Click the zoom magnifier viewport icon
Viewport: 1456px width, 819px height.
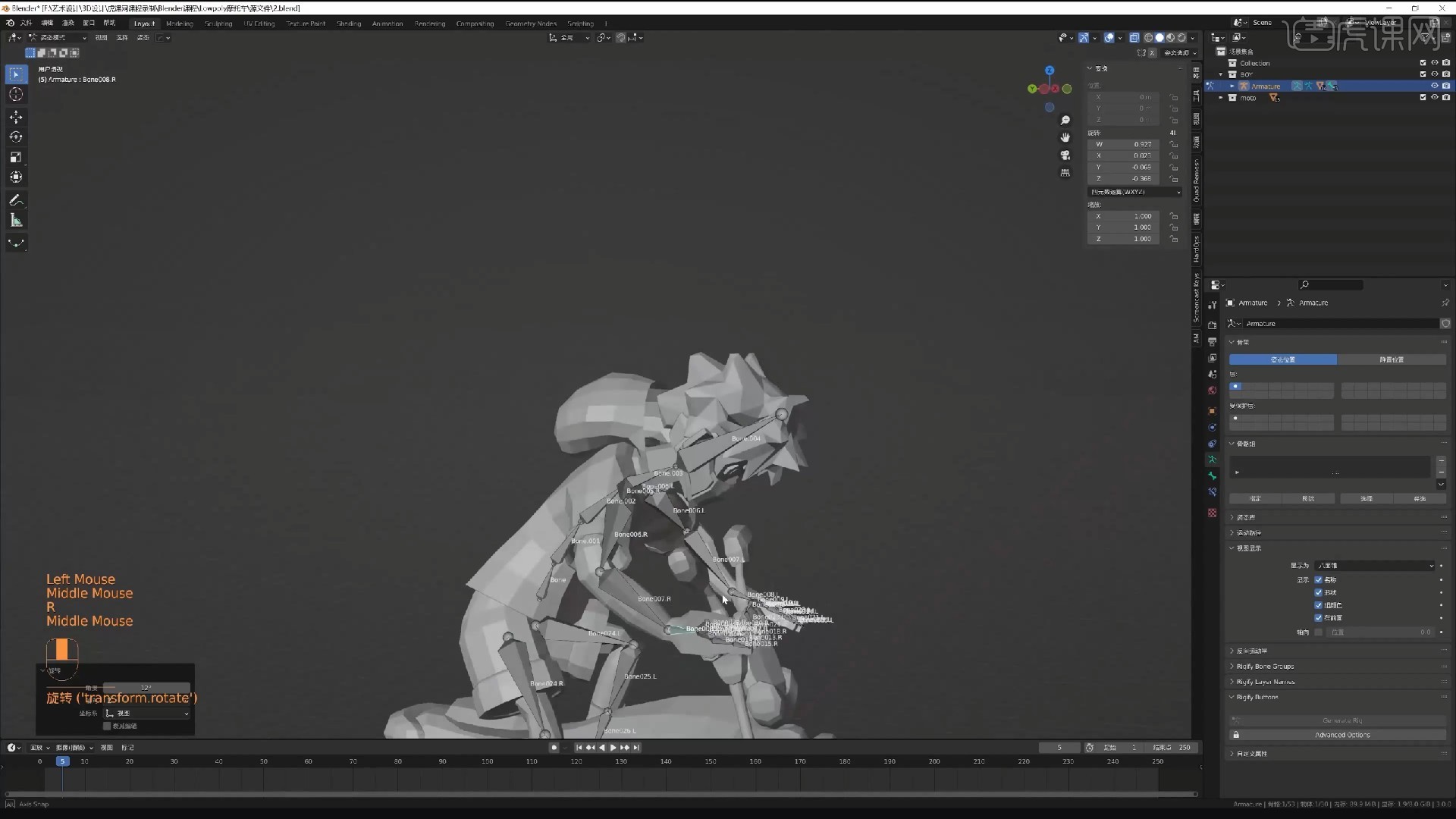[1065, 121]
